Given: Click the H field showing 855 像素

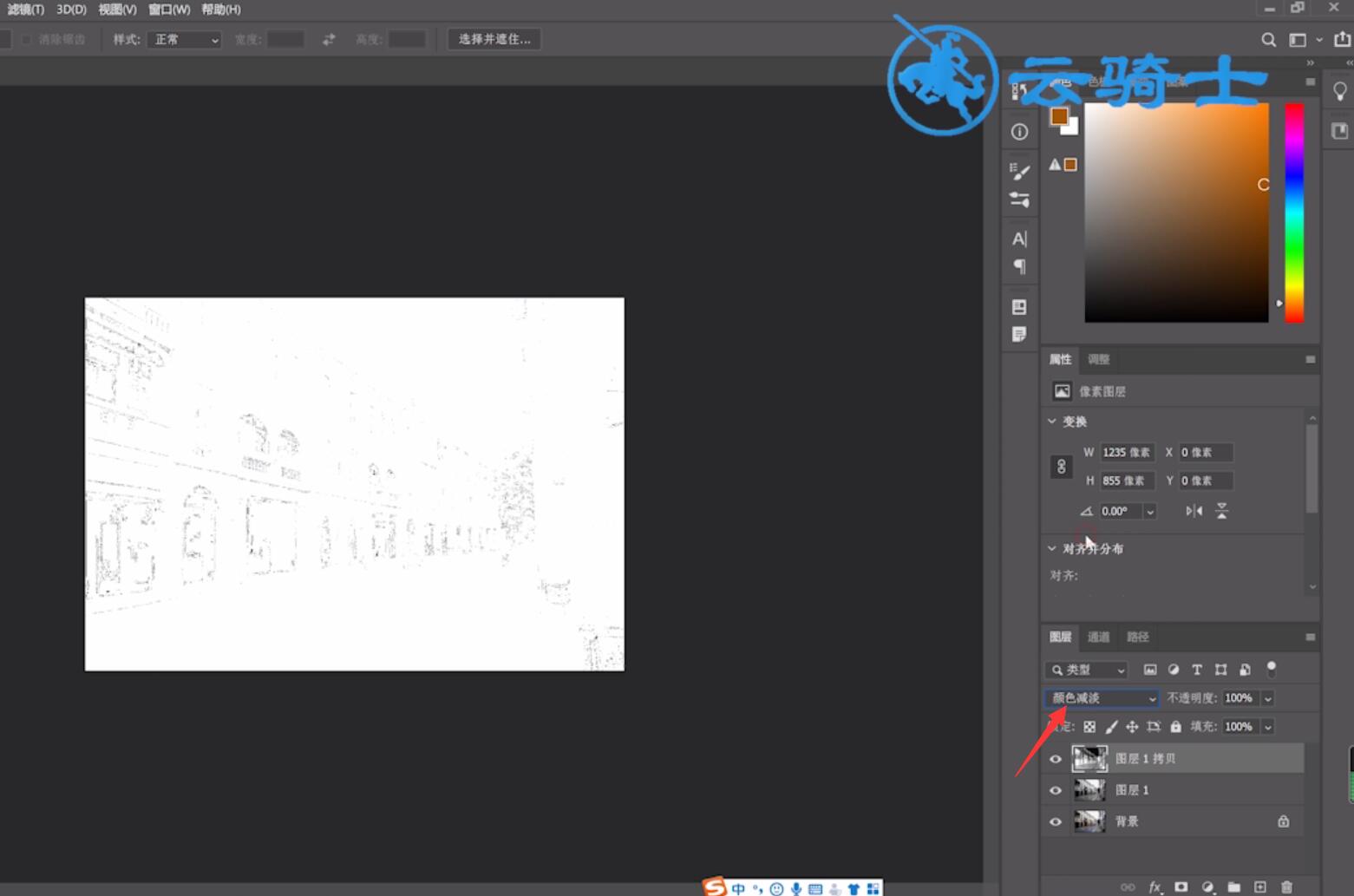Looking at the screenshot, I should 1127,481.
